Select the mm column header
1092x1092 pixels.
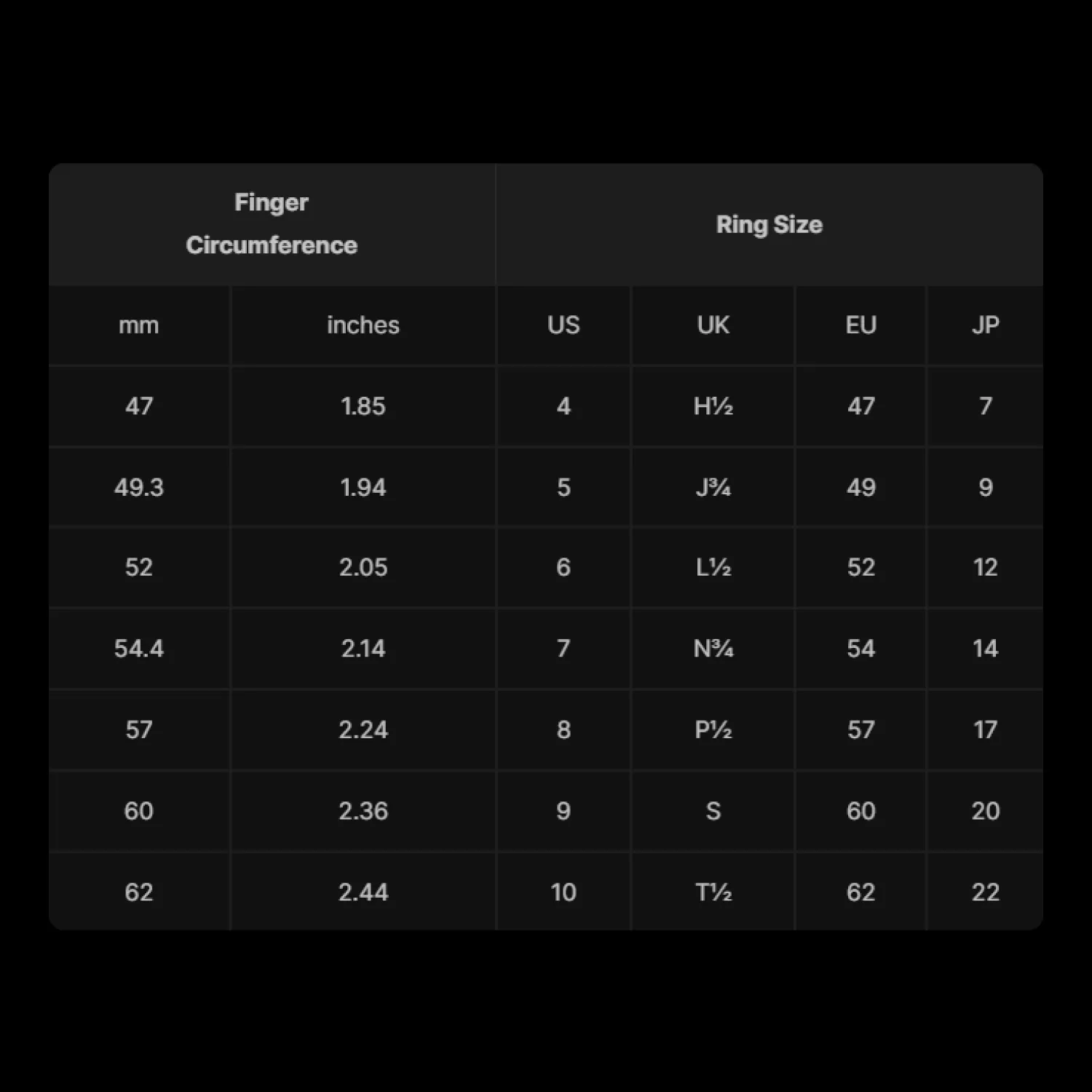click(x=139, y=325)
